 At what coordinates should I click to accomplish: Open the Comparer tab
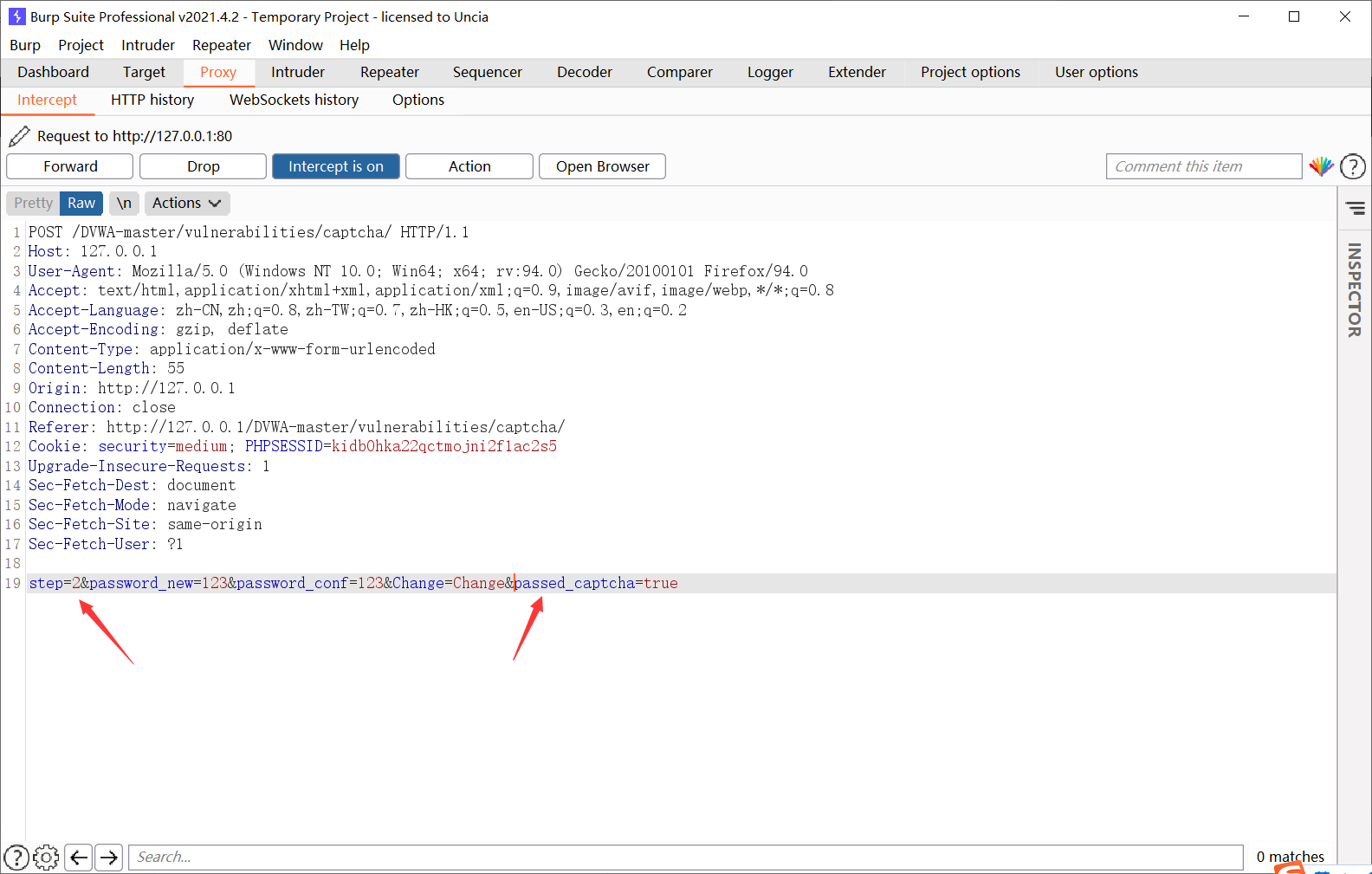[x=680, y=72]
